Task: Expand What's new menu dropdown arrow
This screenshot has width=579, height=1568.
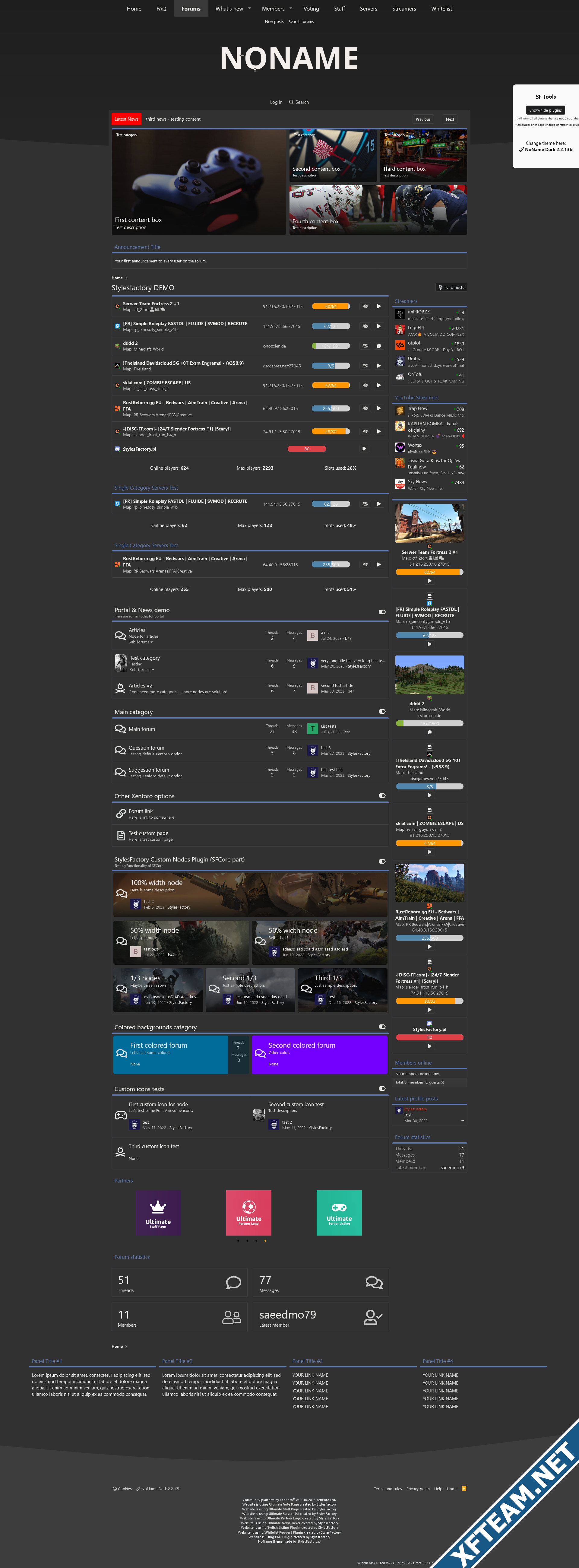Action: click(249, 8)
